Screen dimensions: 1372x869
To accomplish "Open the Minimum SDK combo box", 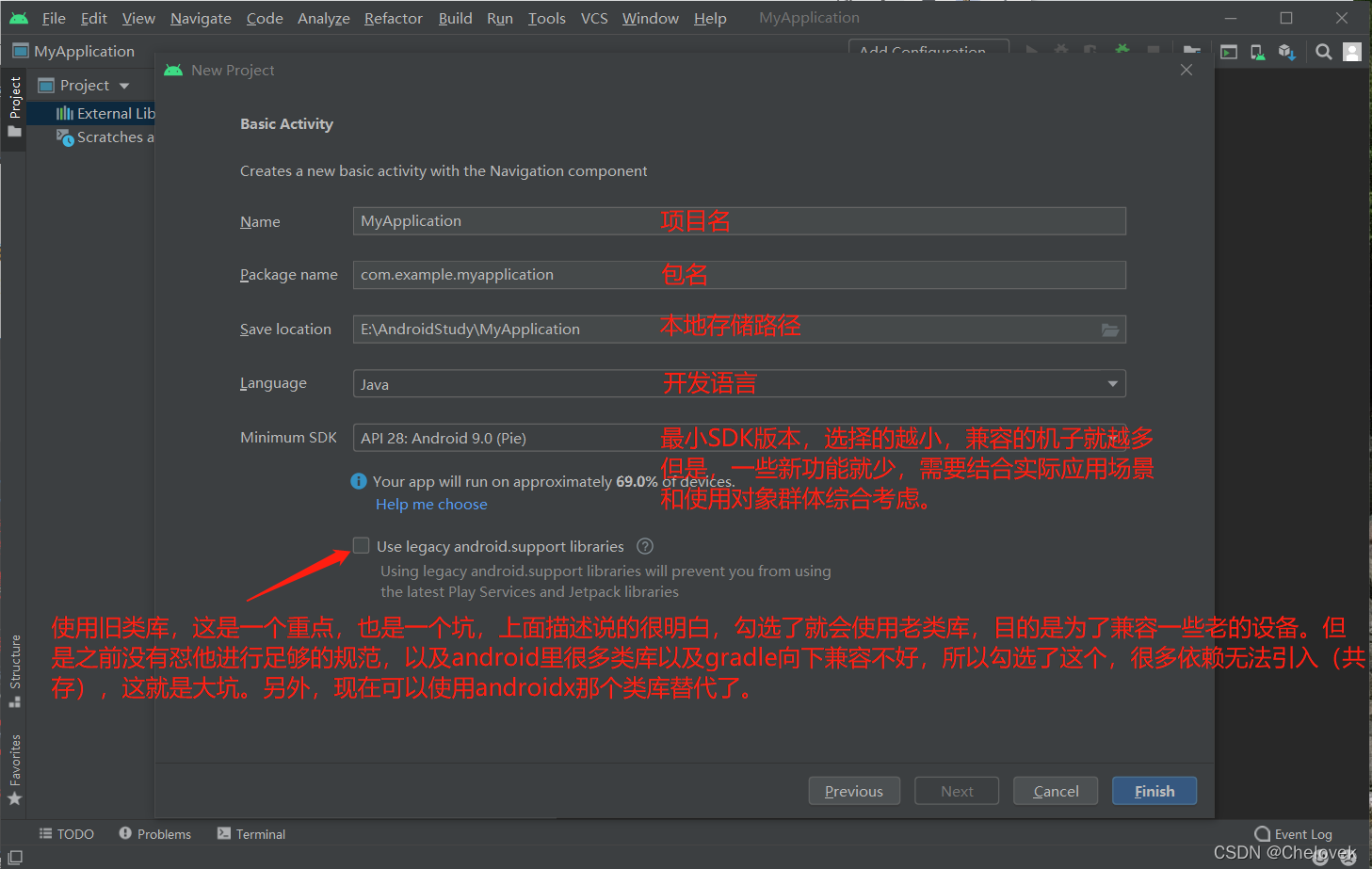I will click(x=739, y=438).
